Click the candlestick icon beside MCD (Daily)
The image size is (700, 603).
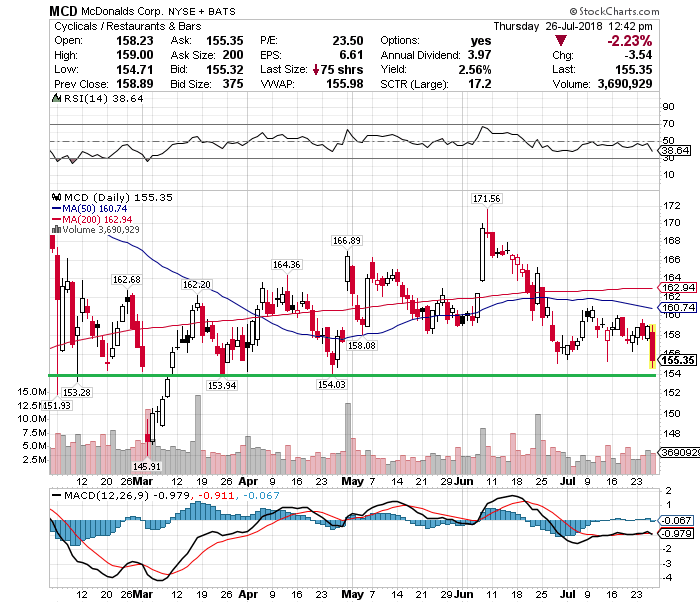[x=56, y=197]
